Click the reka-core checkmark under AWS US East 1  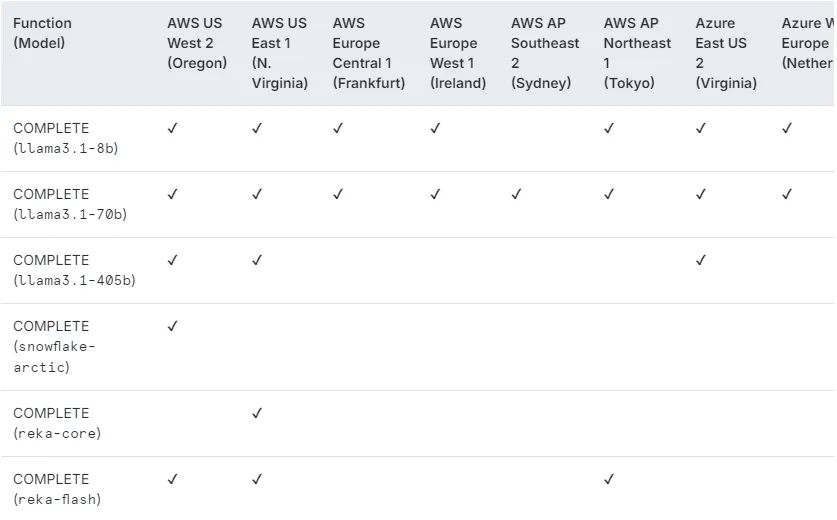coord(257,413)
